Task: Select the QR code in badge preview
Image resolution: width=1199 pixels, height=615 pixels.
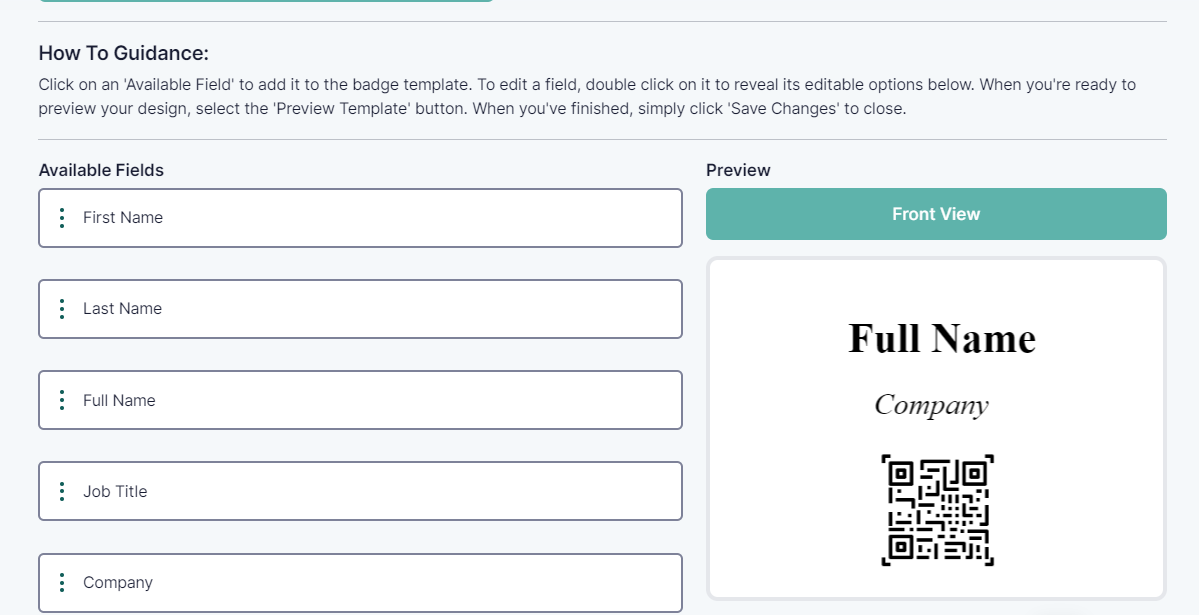Action: coord(937,510)
